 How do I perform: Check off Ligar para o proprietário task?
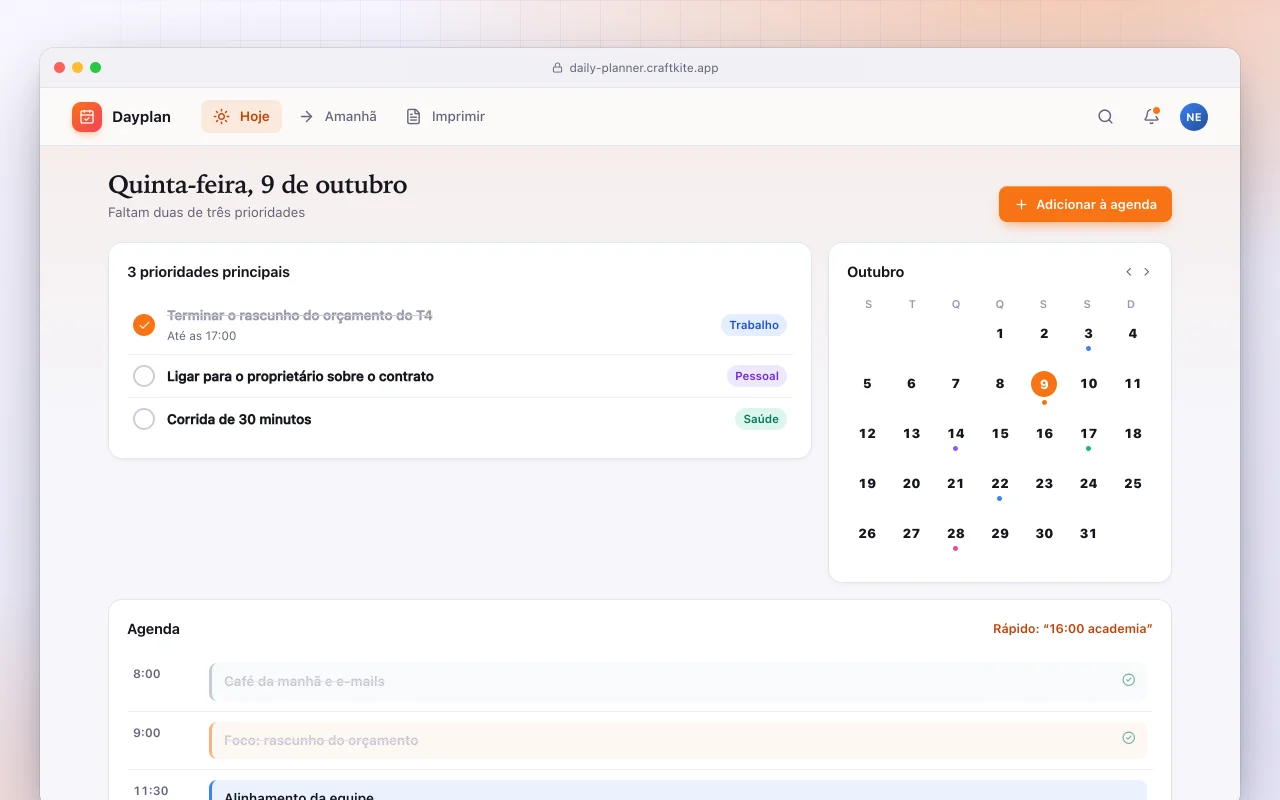tap(144, 376)
